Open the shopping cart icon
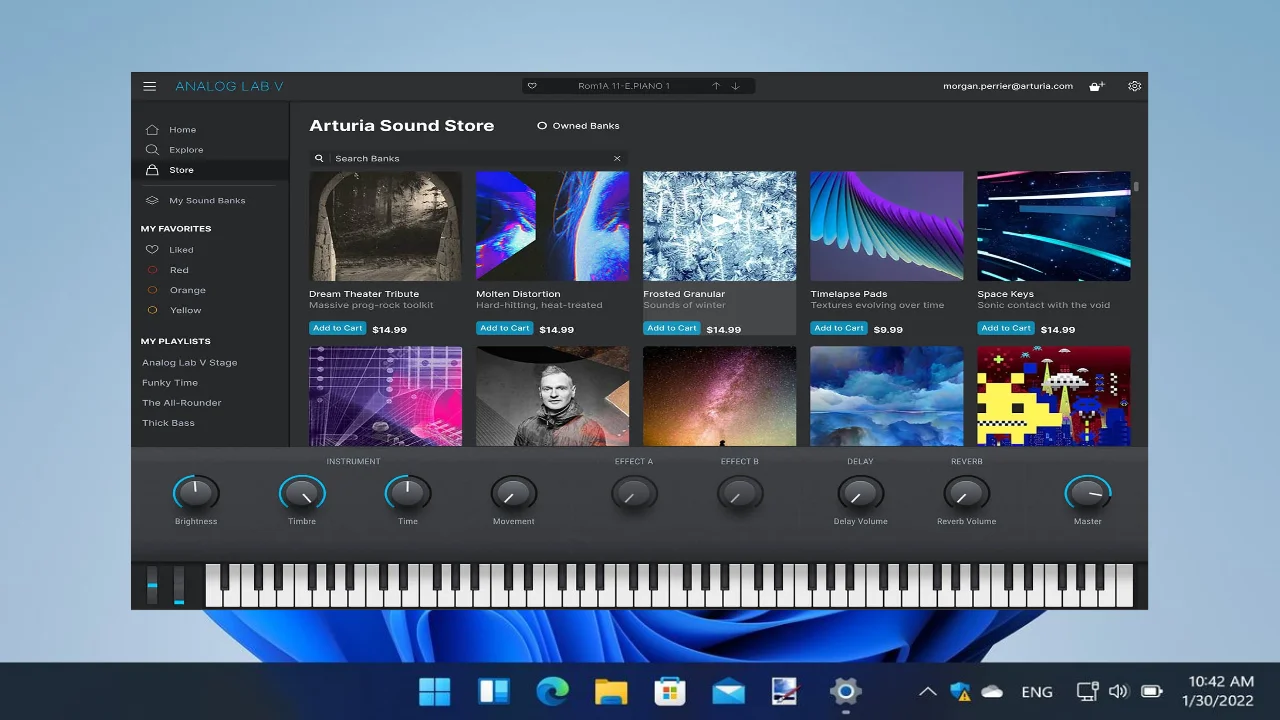This screenshot has width=1280, height=720. pos(1096,86)
